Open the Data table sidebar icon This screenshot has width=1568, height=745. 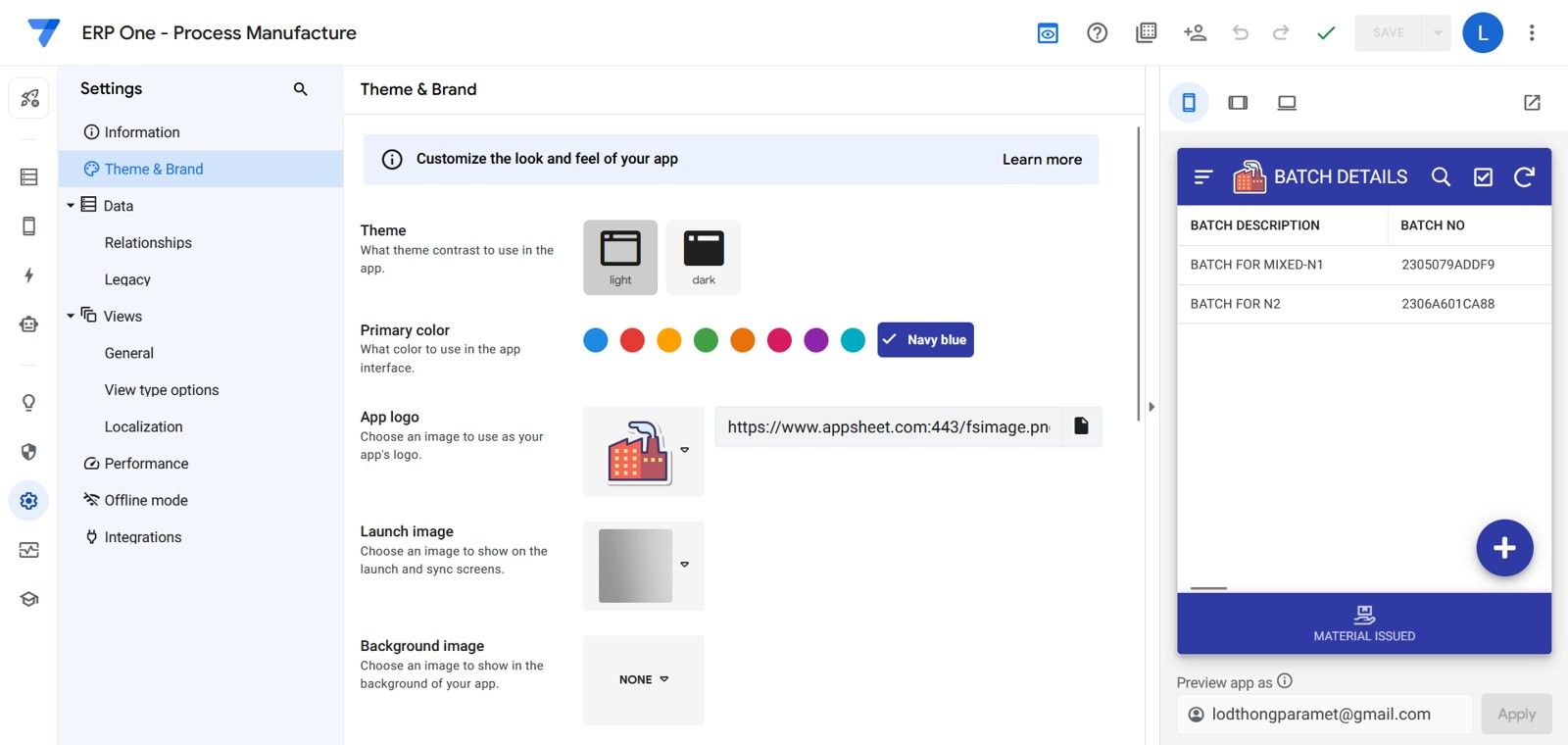(29, 177)
